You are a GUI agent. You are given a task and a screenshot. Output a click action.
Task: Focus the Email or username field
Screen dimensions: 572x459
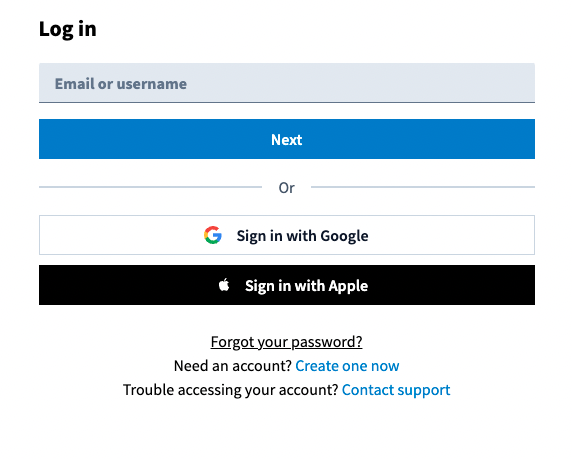[287, 83]
